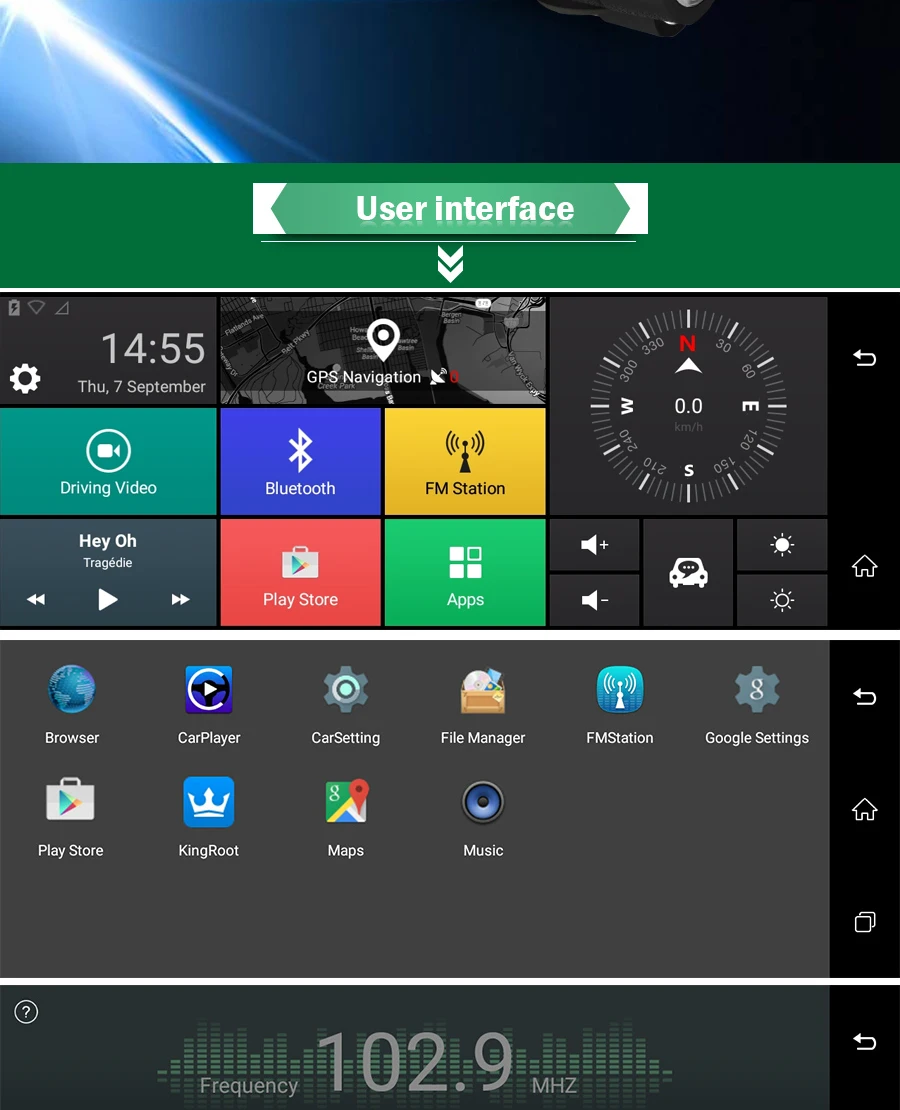The height and width of the screenshot is (1110, 900).
Task: Open settings gear on home dashboard
Action: point(25,379)
